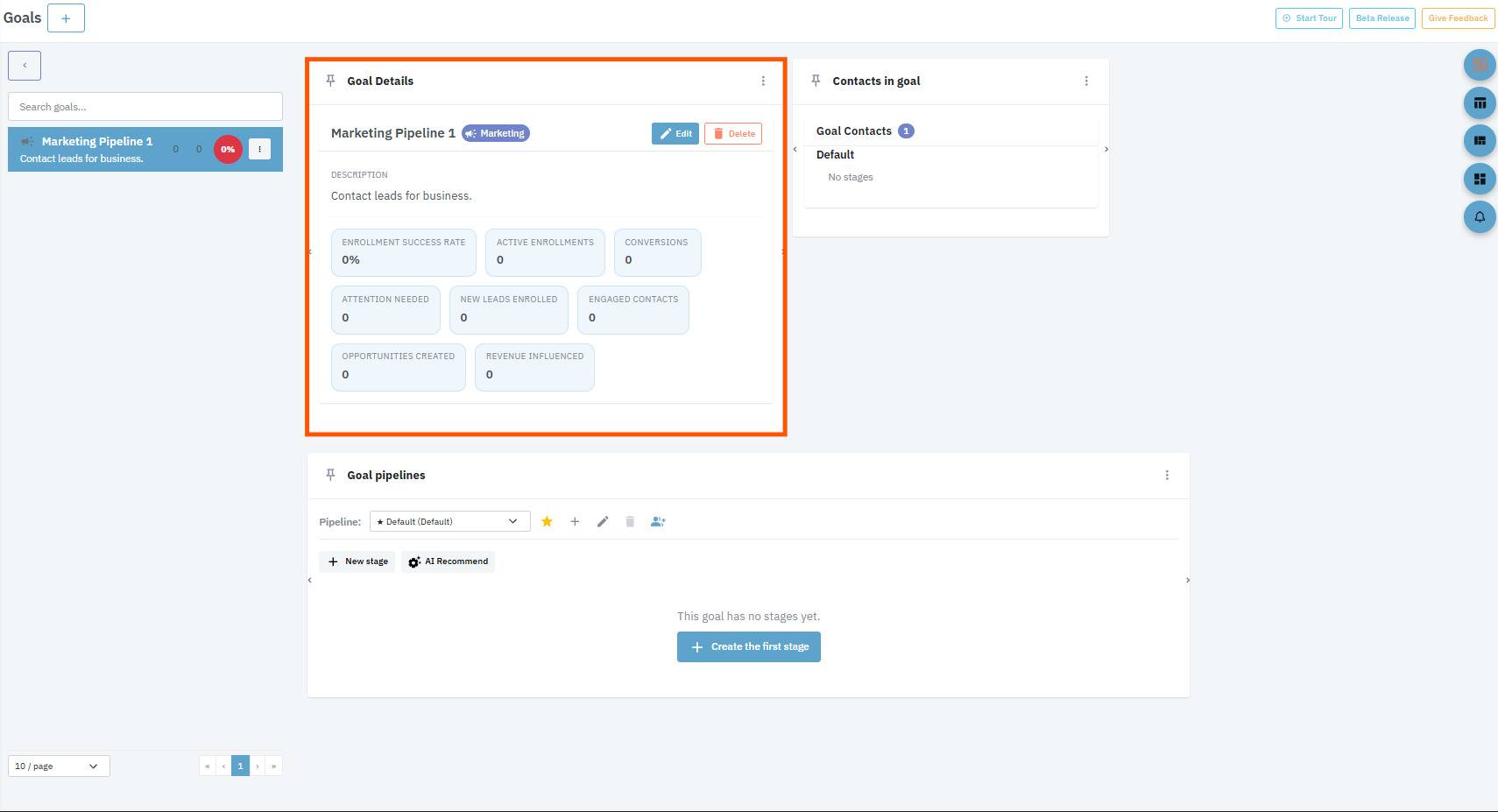The width and height of the screenshot is (1498, 812).
Task: Click the plus icon beside the pipeline star
Action: click(575, 522)
